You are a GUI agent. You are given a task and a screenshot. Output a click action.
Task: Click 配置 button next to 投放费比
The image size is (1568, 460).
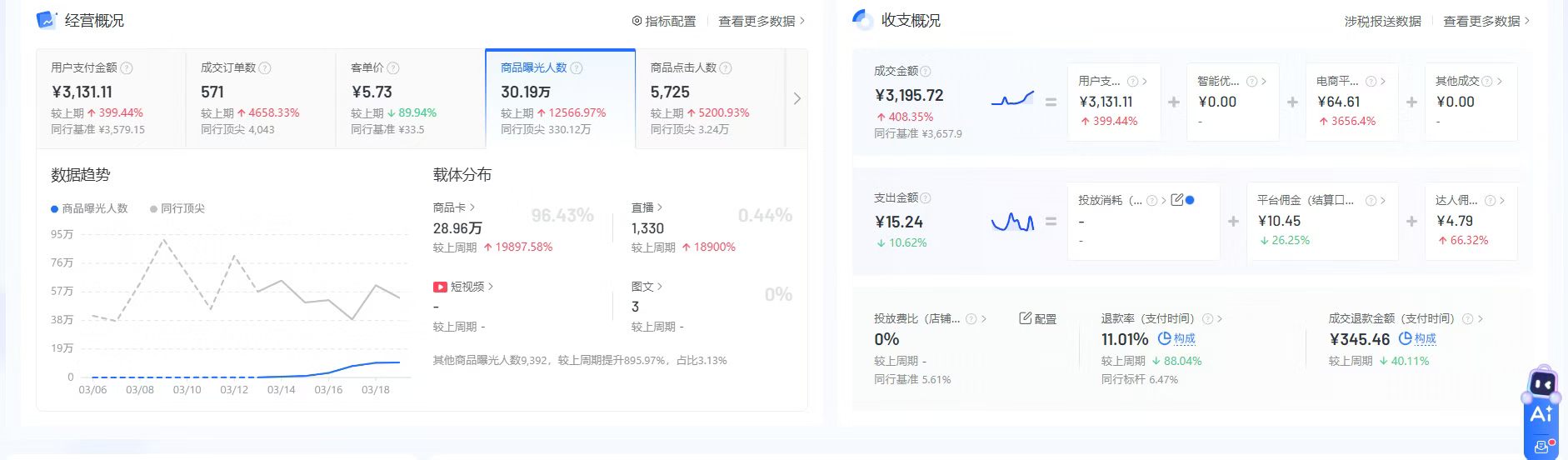1038,319
